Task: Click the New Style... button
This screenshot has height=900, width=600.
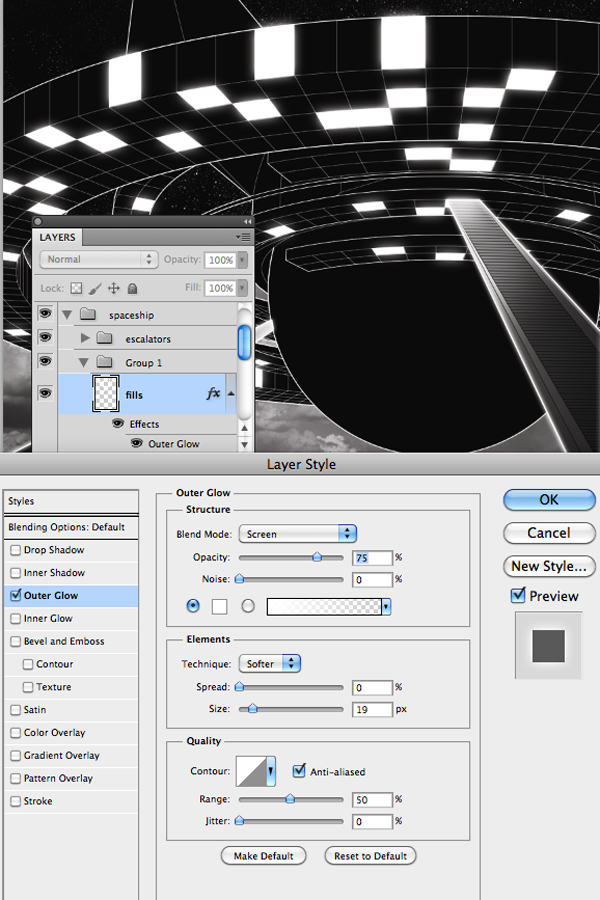Action: [549, 566]
